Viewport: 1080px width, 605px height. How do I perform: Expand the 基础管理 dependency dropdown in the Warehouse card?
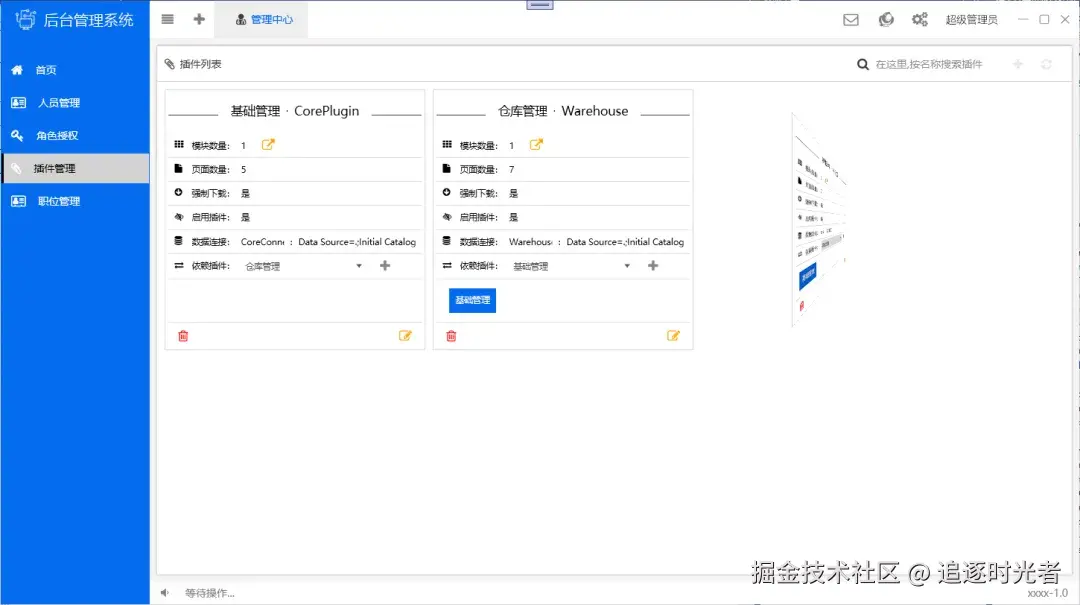[571, 266]
